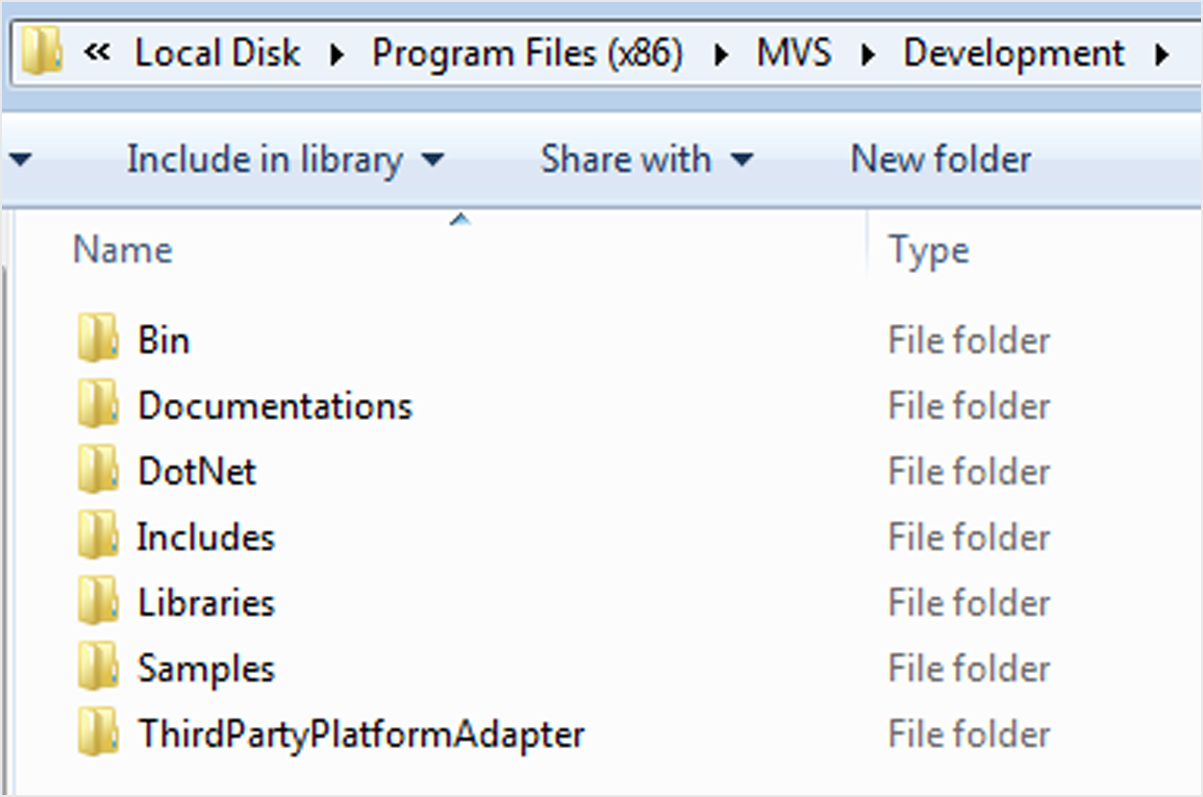1203x797 pixels.
Task: Click the address bar folder icon
Action: click(x=41, y=52)
